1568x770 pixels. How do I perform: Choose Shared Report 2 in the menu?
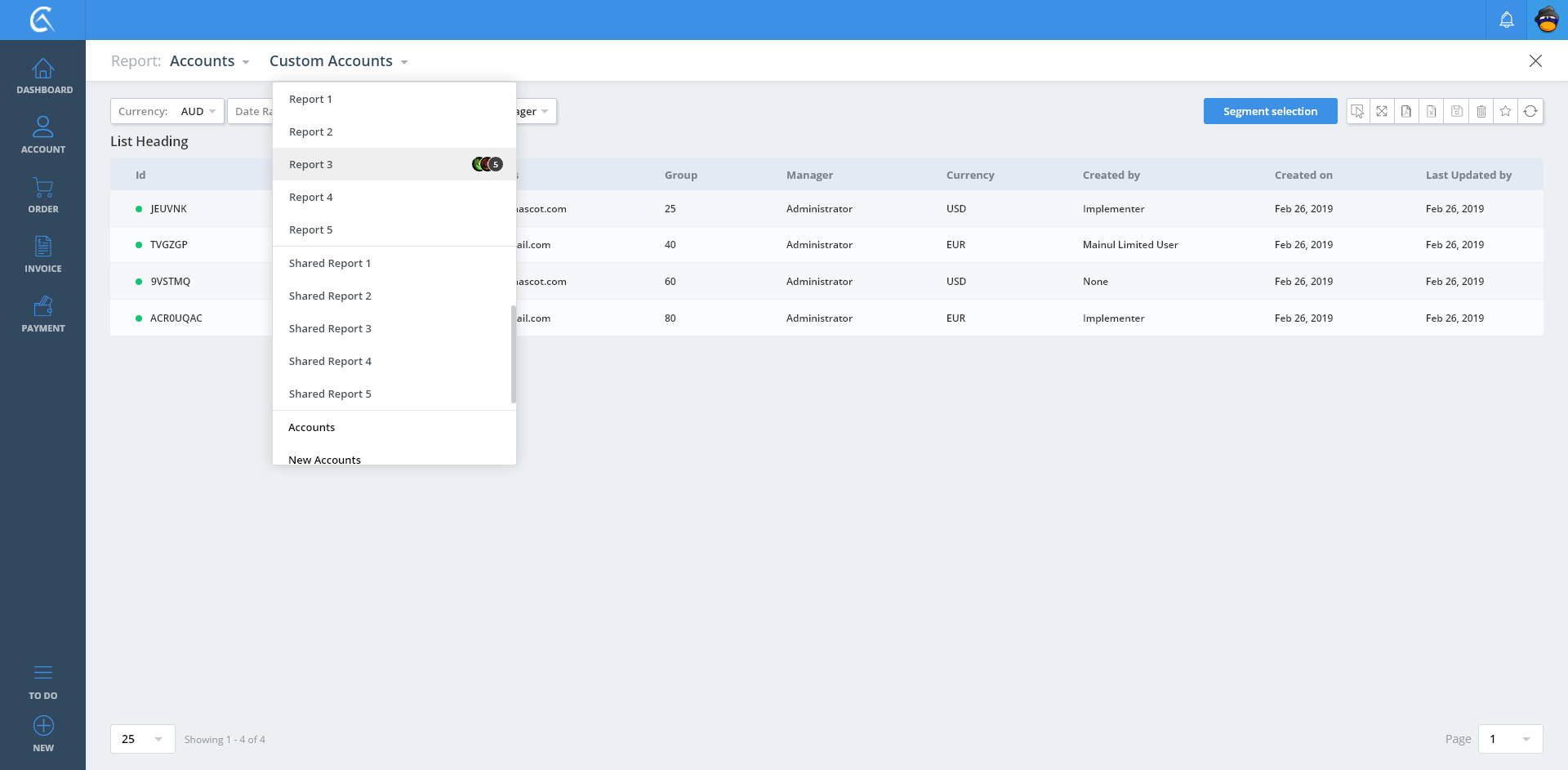[x=330, y=296]
